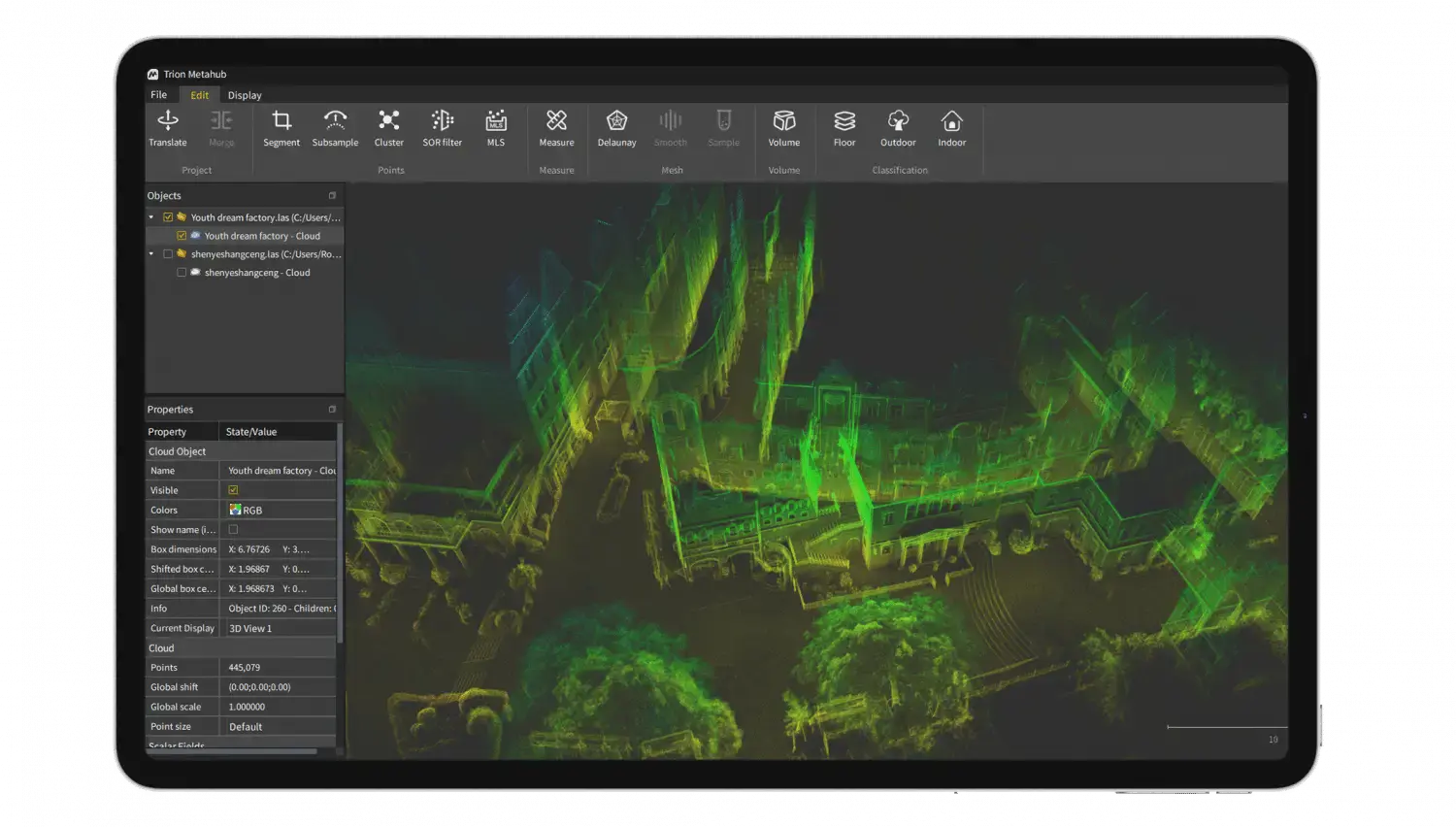Open the Measure tool
The height and width of the screenshot is (827, 1456).
click(x=556, y=128)
